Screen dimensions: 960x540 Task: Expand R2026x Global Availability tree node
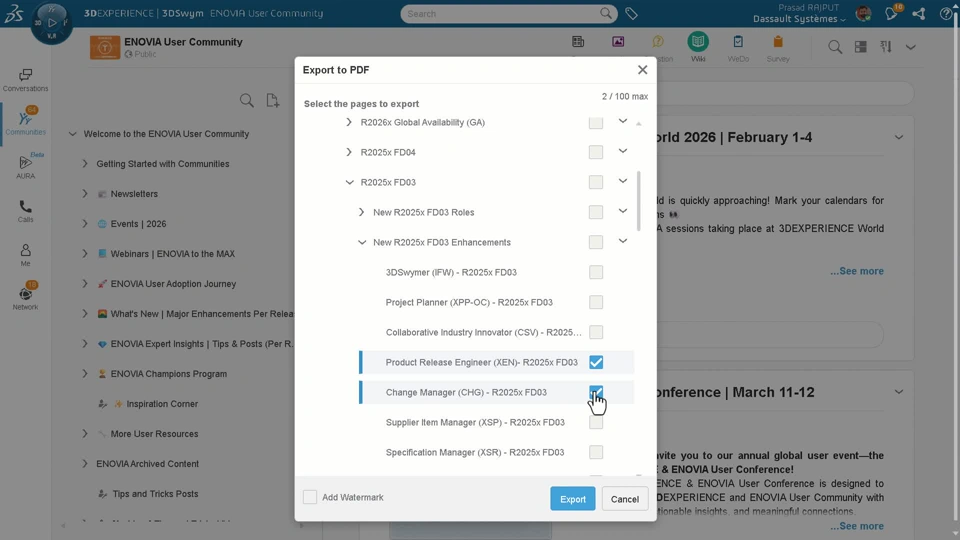349,122
